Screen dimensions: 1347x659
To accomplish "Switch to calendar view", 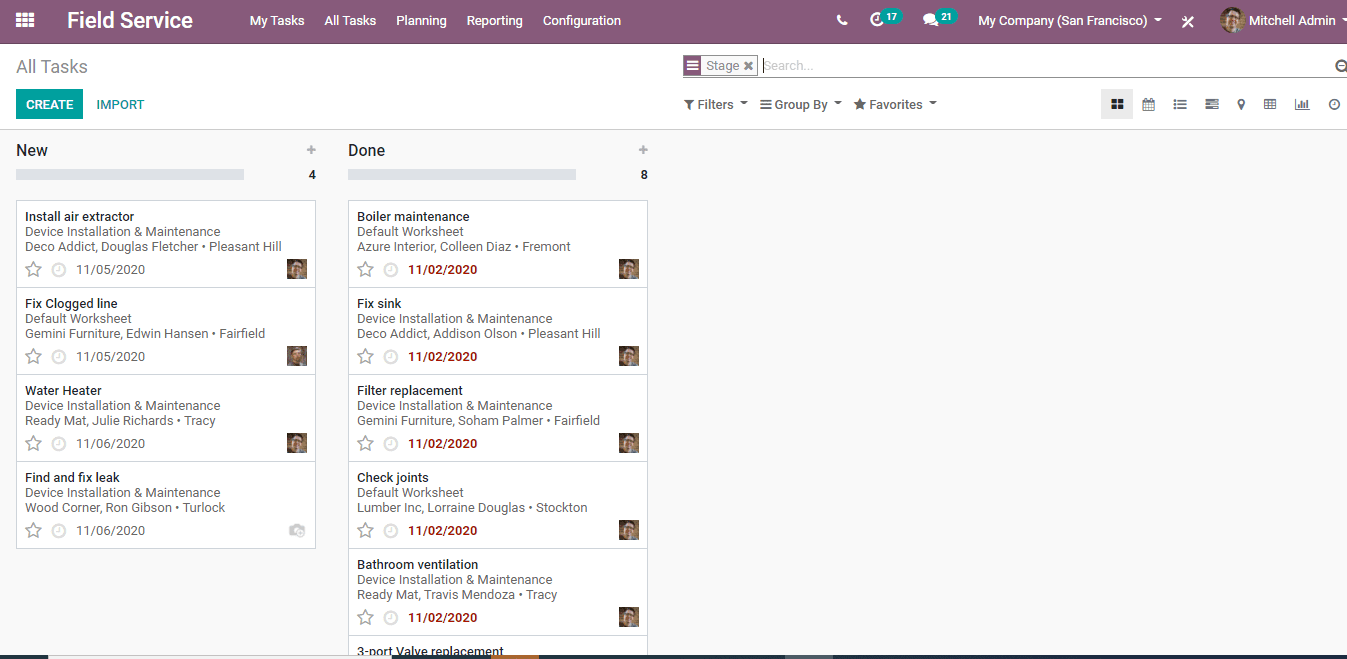I will point(1148,104).
